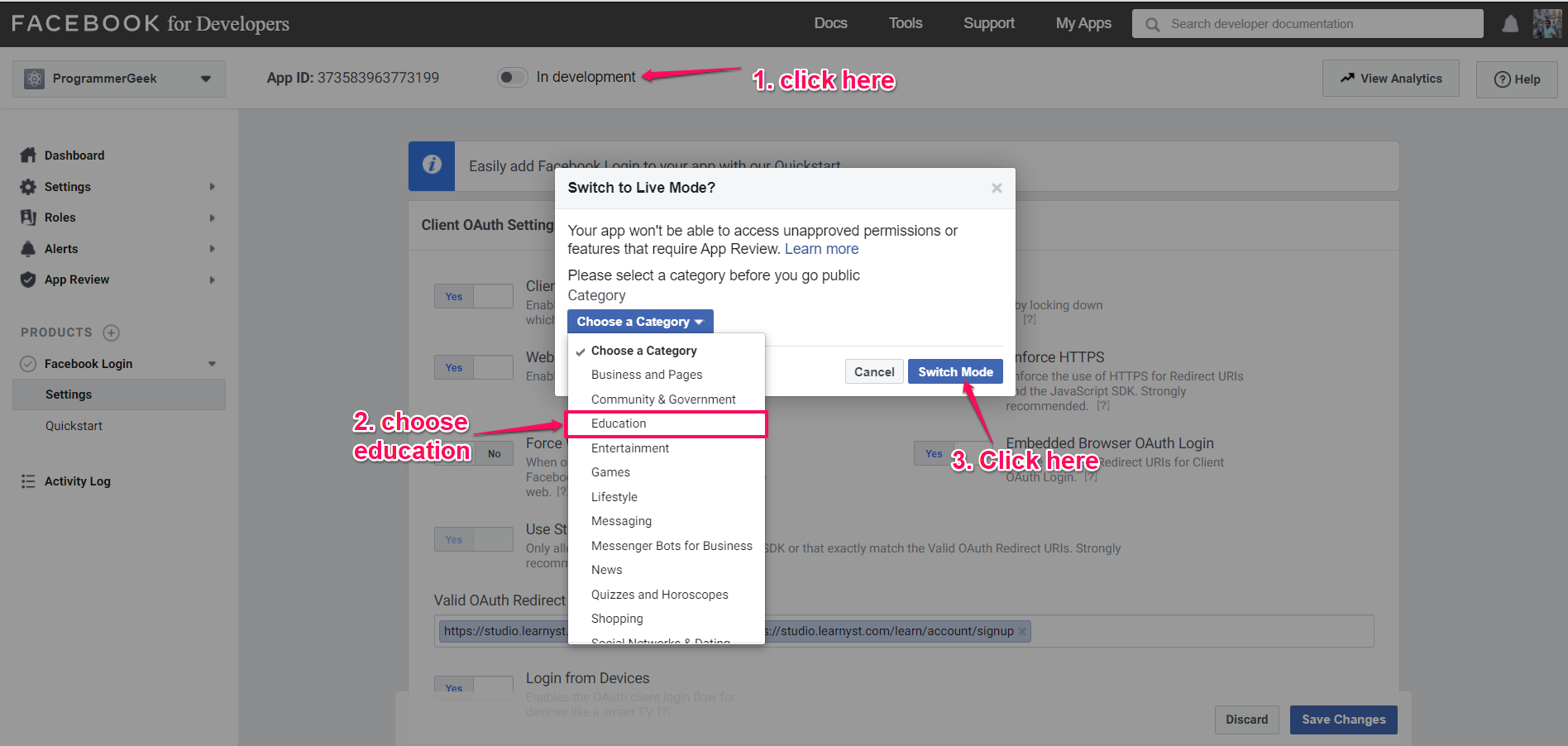Select Quizzes and Horoscopes category

tap(666, 595)
